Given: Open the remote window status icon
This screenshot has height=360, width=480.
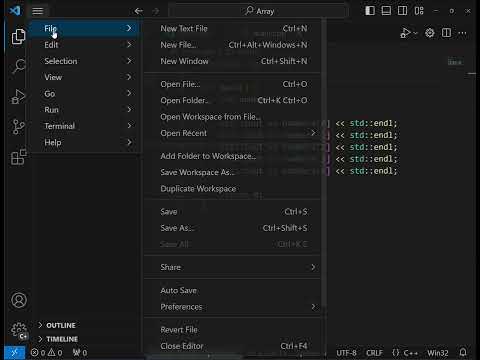Looking at the screenshot, I should pos(14,353).
